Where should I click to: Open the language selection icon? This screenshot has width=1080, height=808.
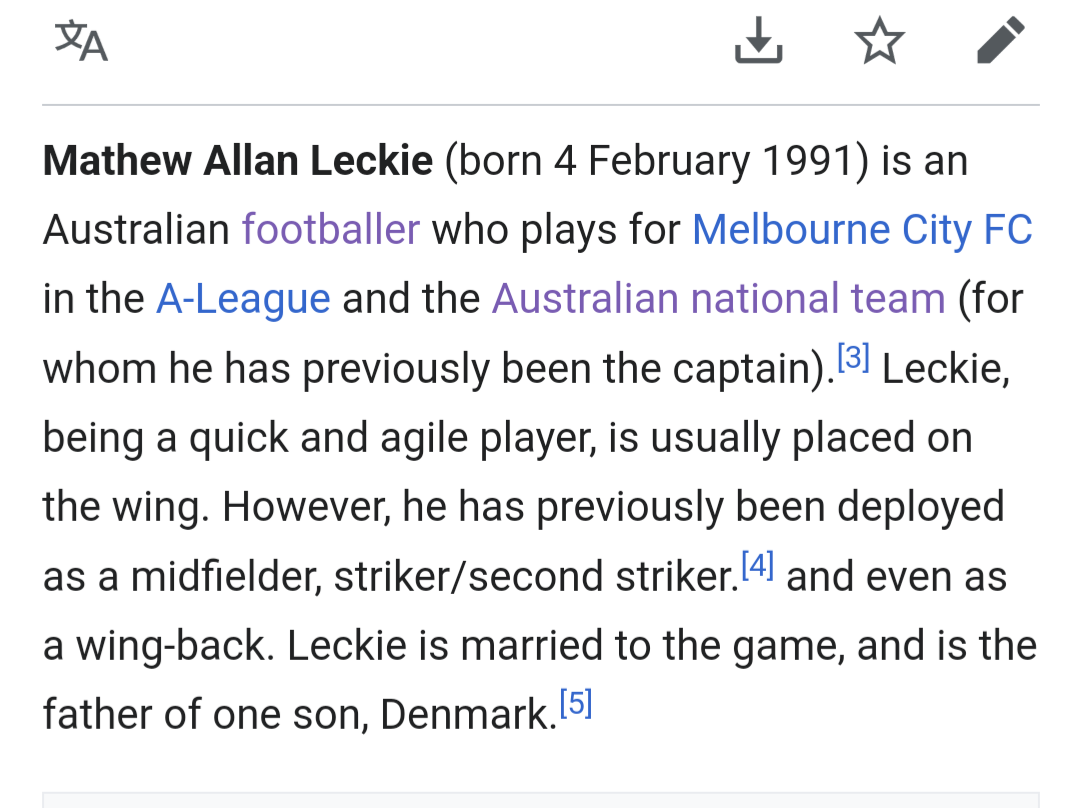[x=81, y=41]
